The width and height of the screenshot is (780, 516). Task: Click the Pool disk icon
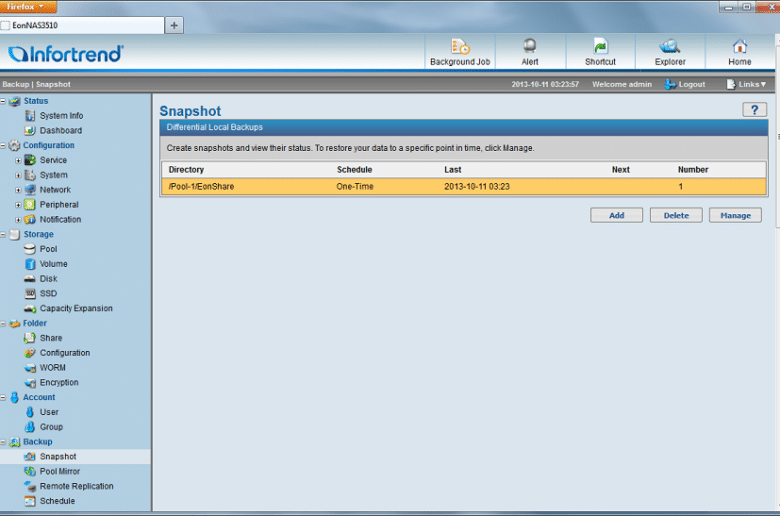[x=30, y=249]
